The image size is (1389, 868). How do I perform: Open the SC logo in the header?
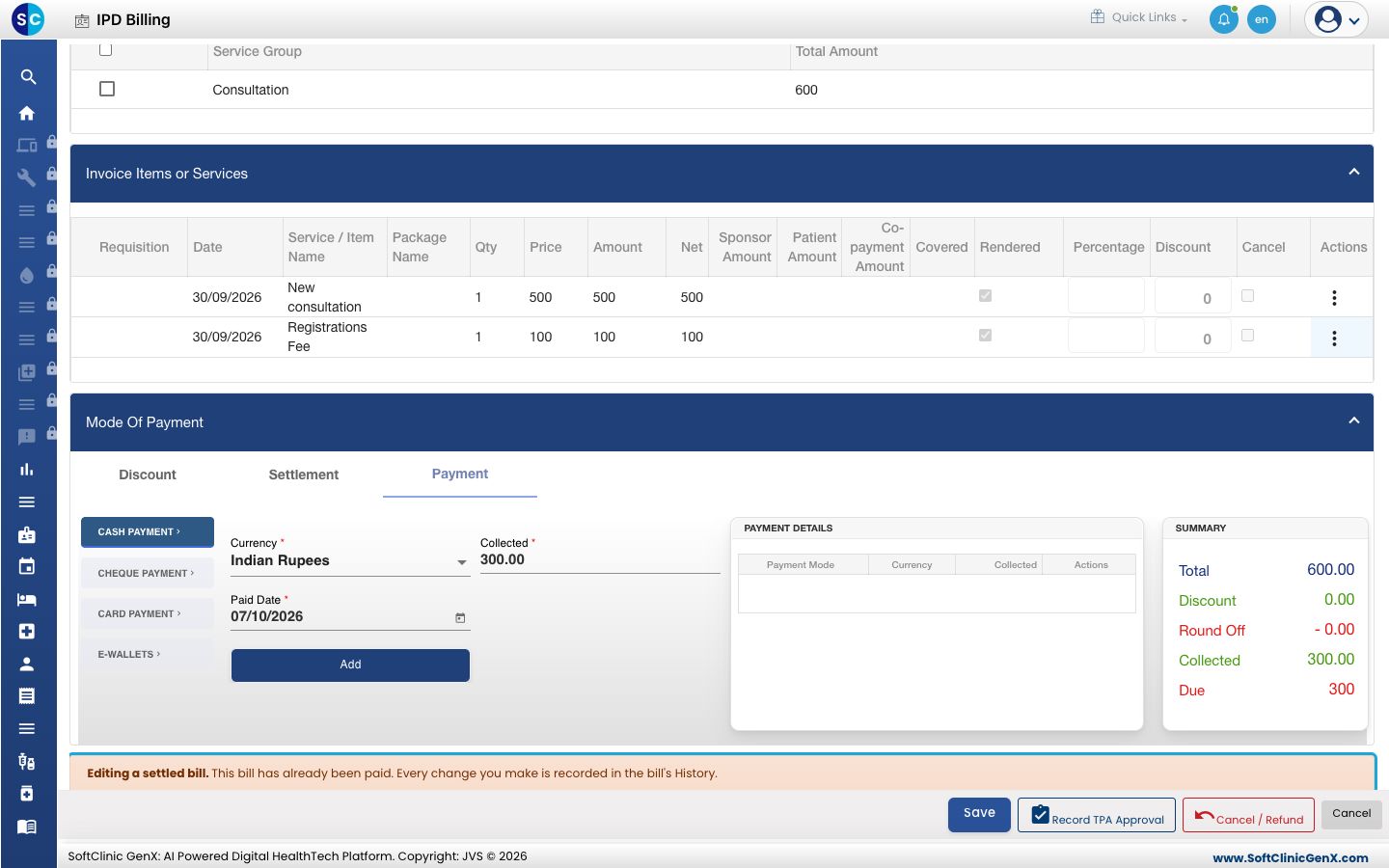coord(28,18)
